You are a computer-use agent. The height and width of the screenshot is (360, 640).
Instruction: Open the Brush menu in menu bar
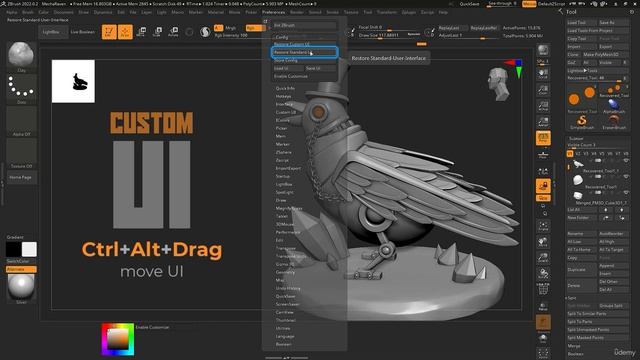pyautogui.click(x=28, y=12)
